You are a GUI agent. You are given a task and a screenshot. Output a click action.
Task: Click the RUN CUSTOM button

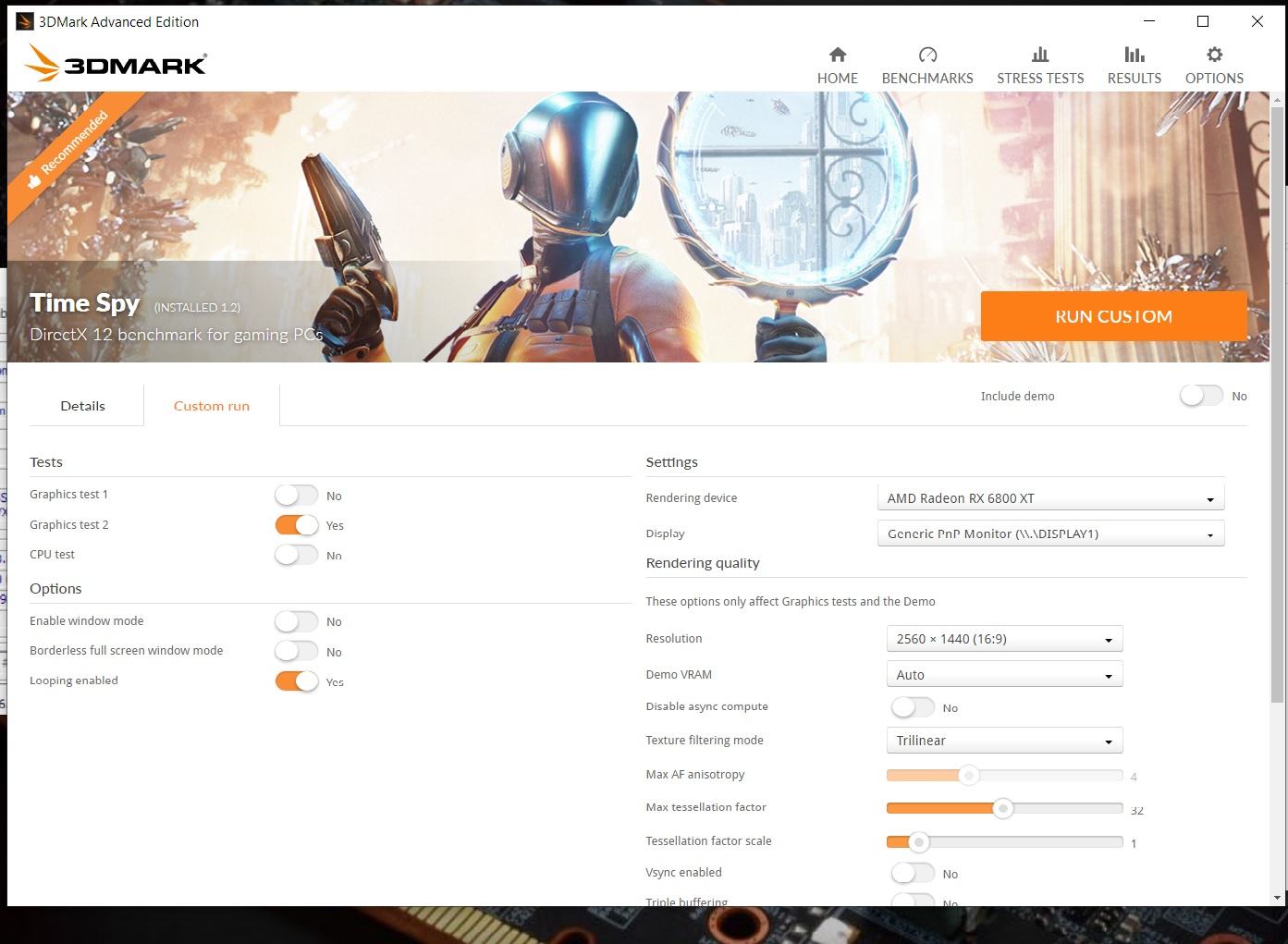1113,316
